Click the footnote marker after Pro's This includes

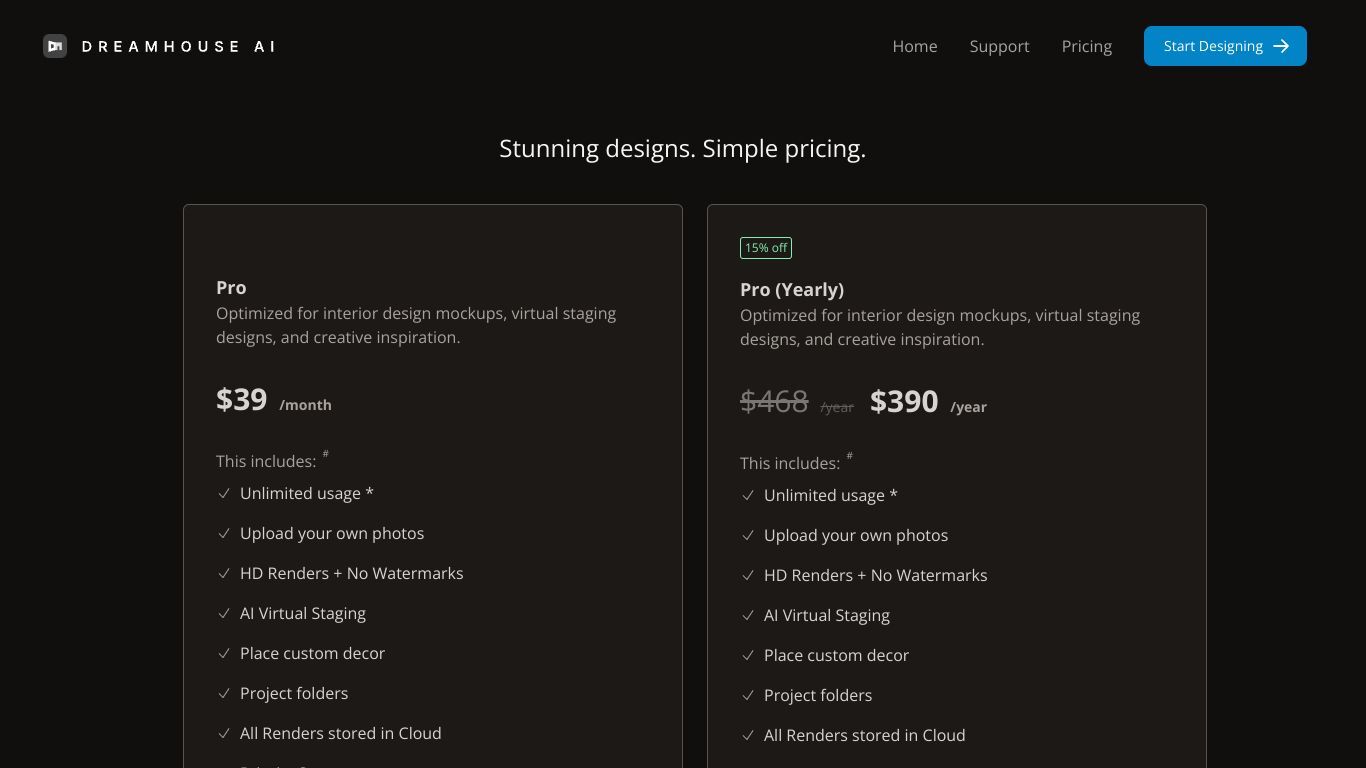[325, 454]
